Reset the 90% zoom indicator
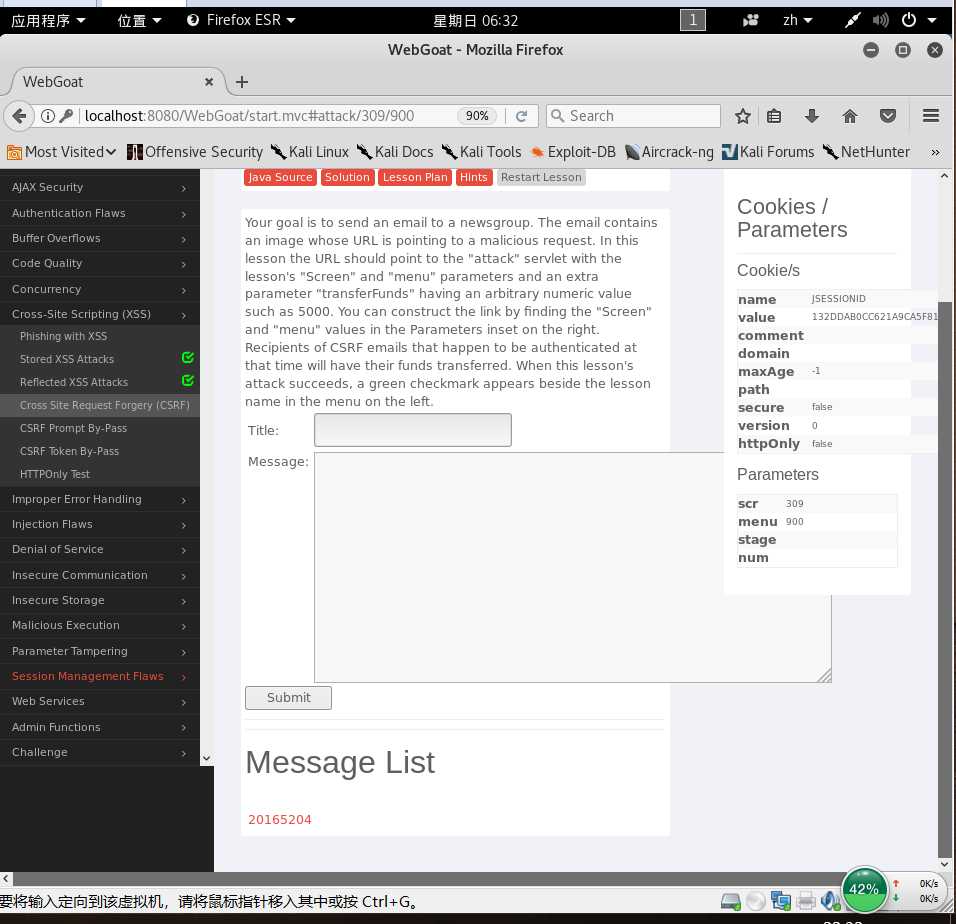Image resolution: width=956 pixels, height=924 pixels. tap(476, 116)
